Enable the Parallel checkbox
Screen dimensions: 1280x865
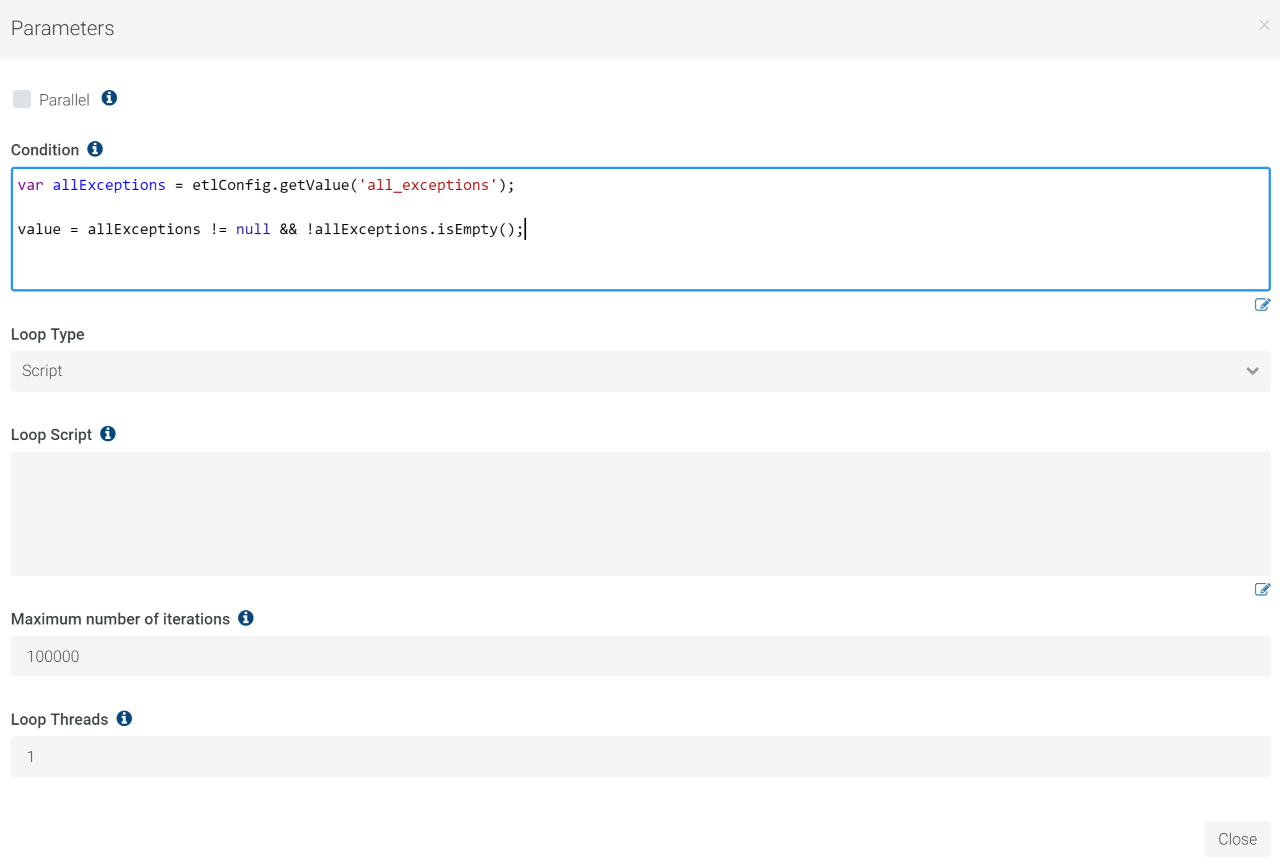point(22,98)
